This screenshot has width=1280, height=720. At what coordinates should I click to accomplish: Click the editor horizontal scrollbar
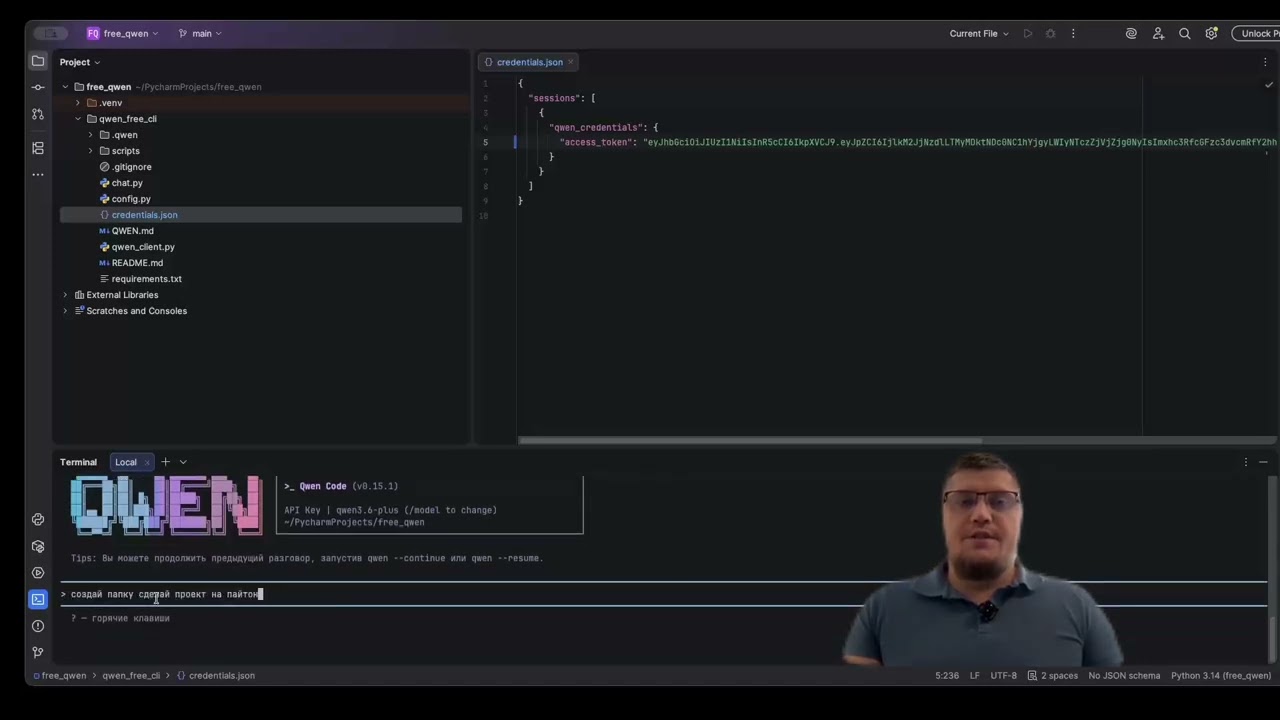pos(750,440)
